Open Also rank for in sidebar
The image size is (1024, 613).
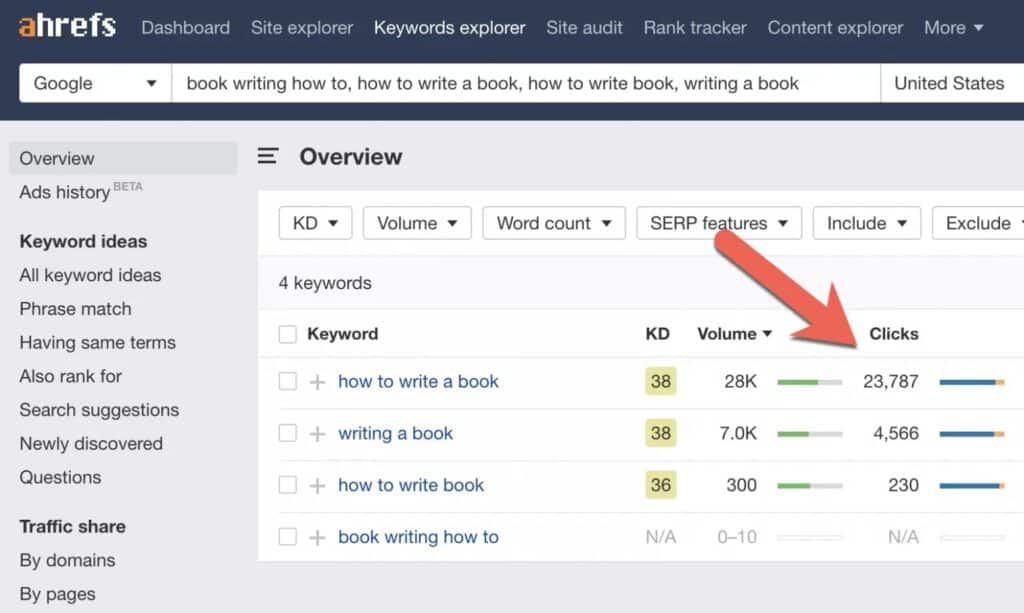[x=71, y=376]
